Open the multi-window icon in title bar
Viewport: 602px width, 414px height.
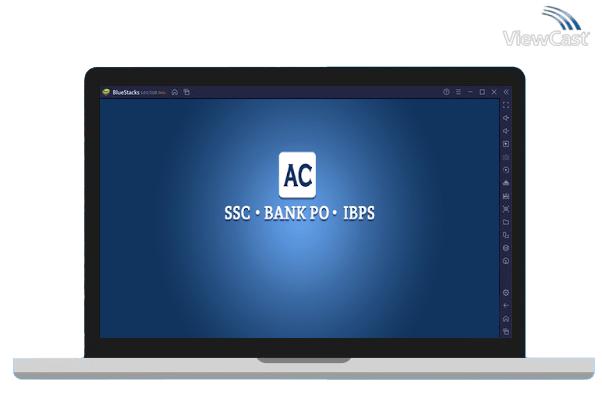click(186, 92)
